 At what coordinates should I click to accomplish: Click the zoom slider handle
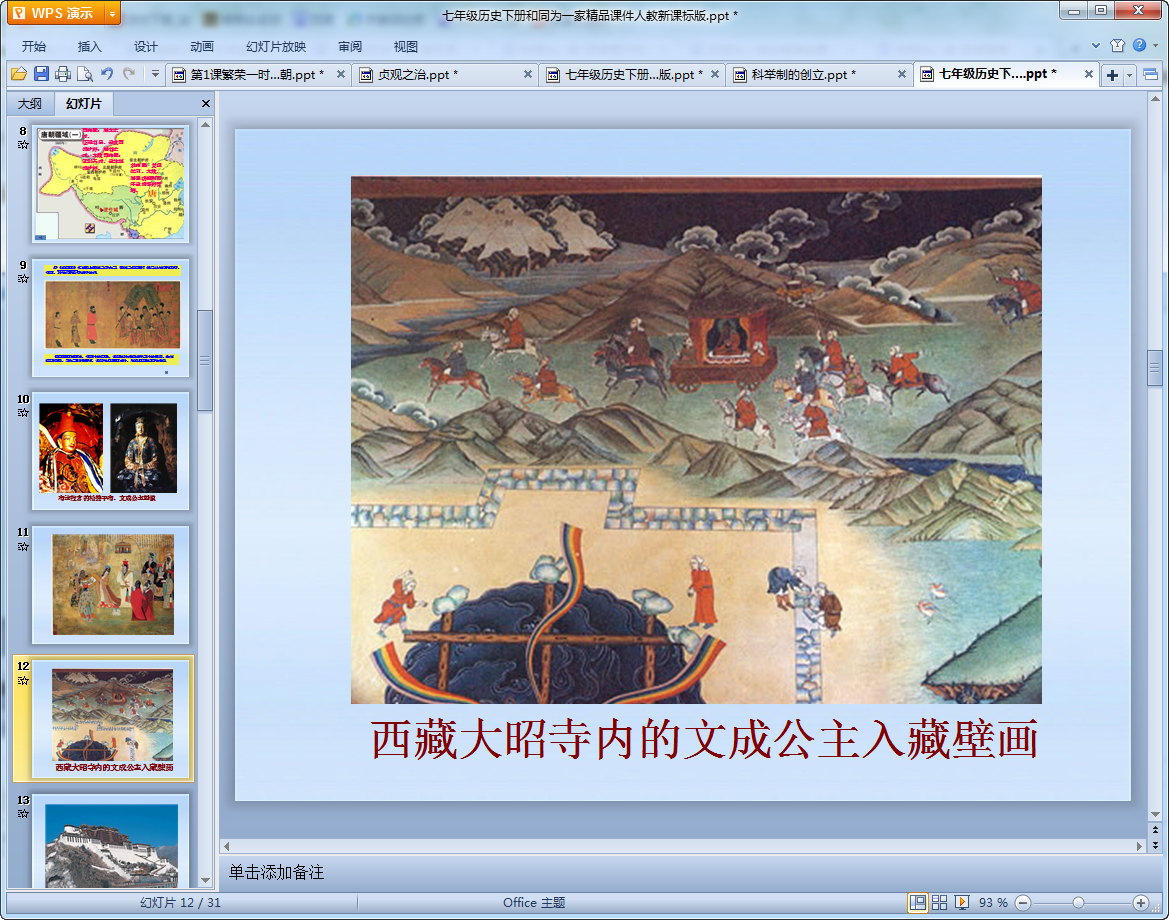coord(1078,903)
